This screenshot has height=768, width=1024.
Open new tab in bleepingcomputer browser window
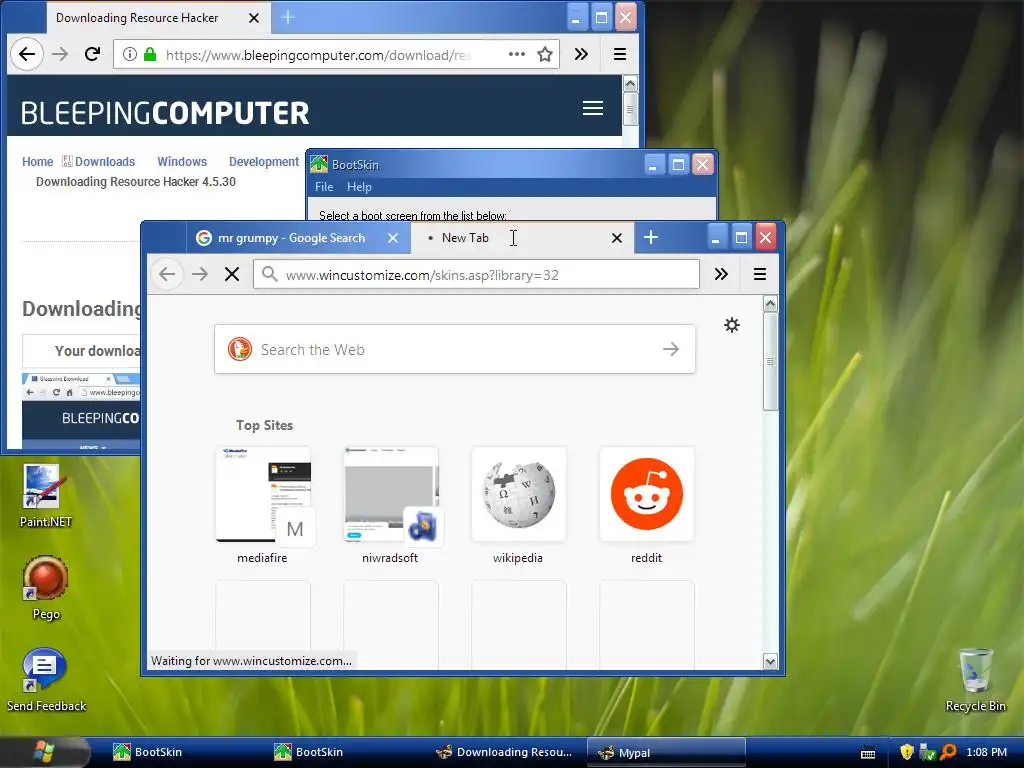[288, 18]
